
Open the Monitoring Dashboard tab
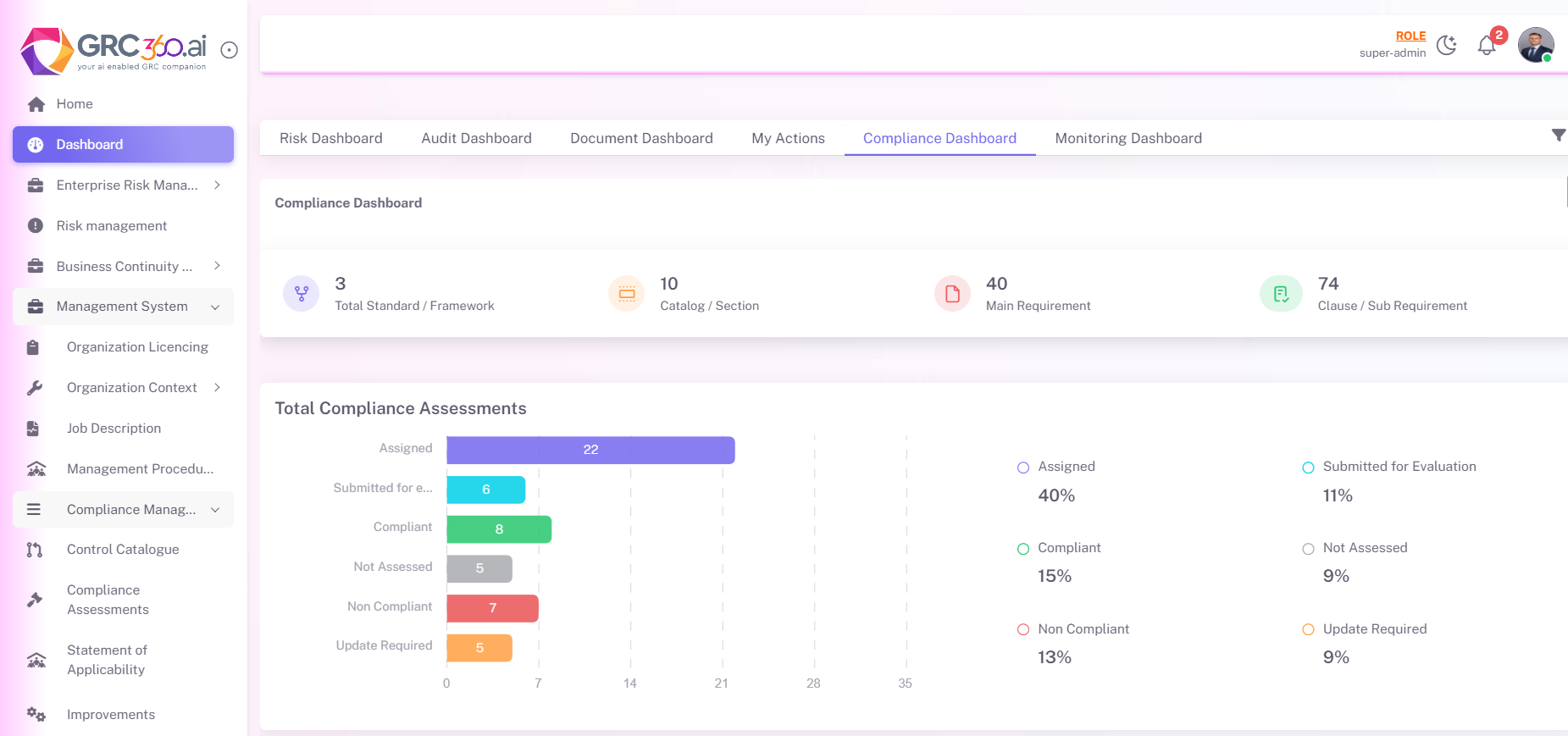pos(1128,138)
